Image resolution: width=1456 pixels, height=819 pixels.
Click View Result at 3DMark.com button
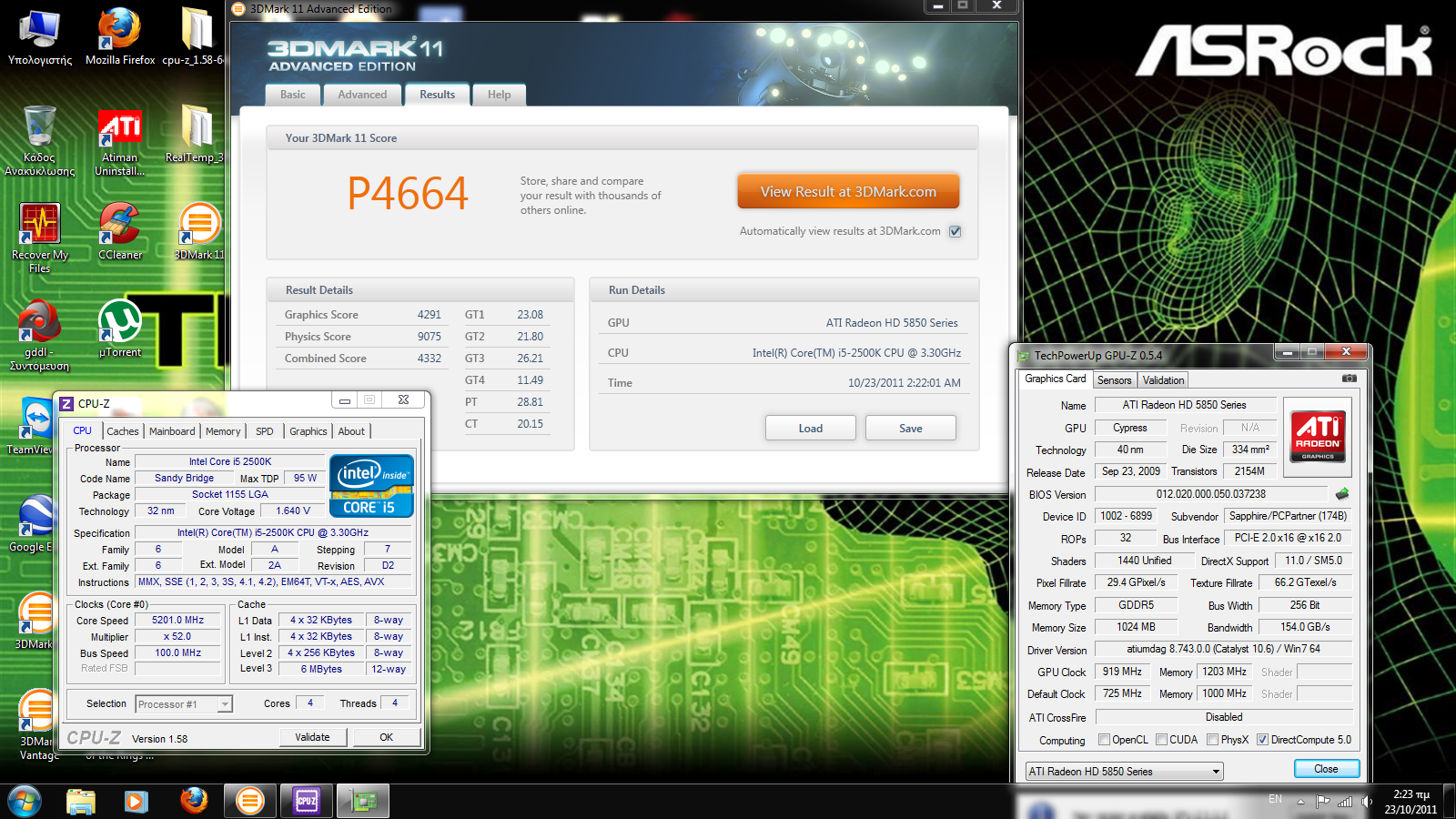point(848,192)
